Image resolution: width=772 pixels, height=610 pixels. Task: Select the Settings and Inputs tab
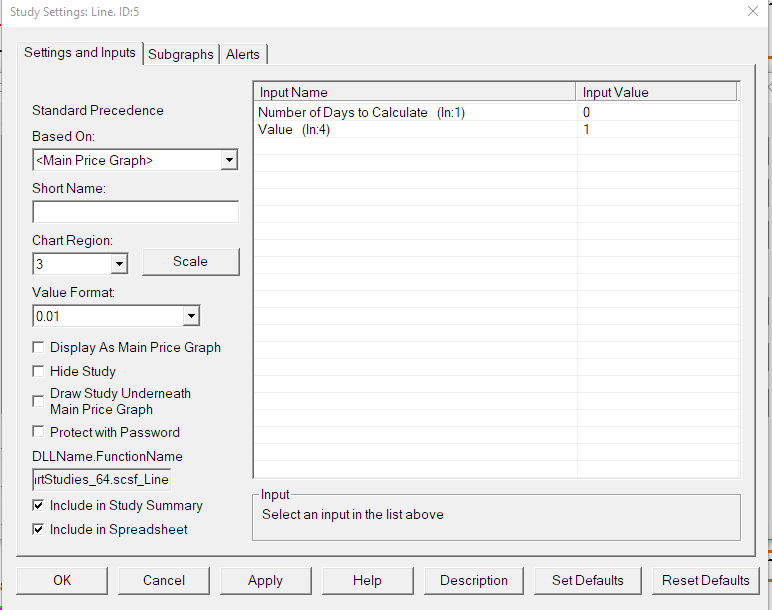click(80, 53)
